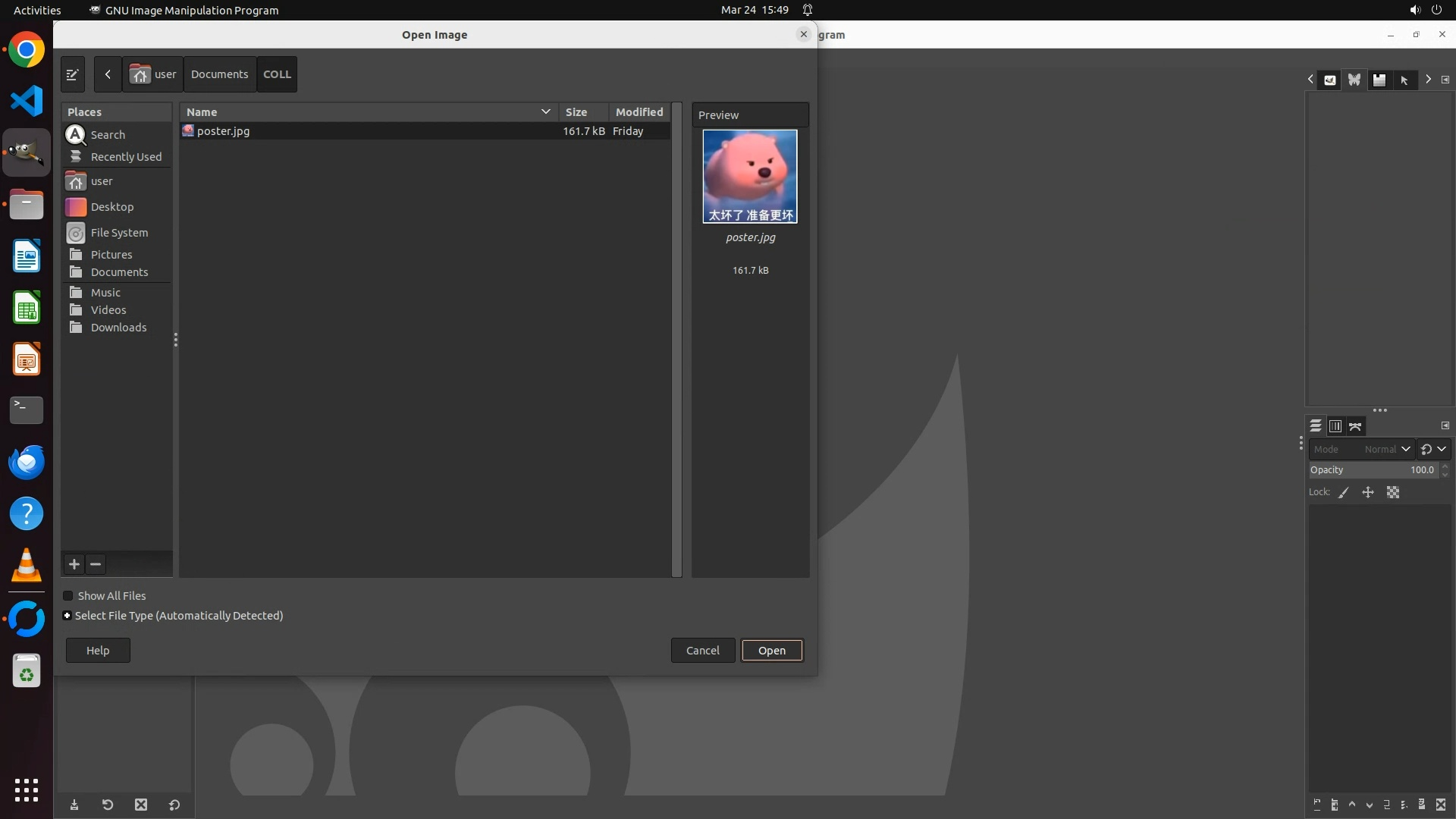Click the path bar back arrow
Viewport: 1456px width, 819px height.
pos(108,74)
